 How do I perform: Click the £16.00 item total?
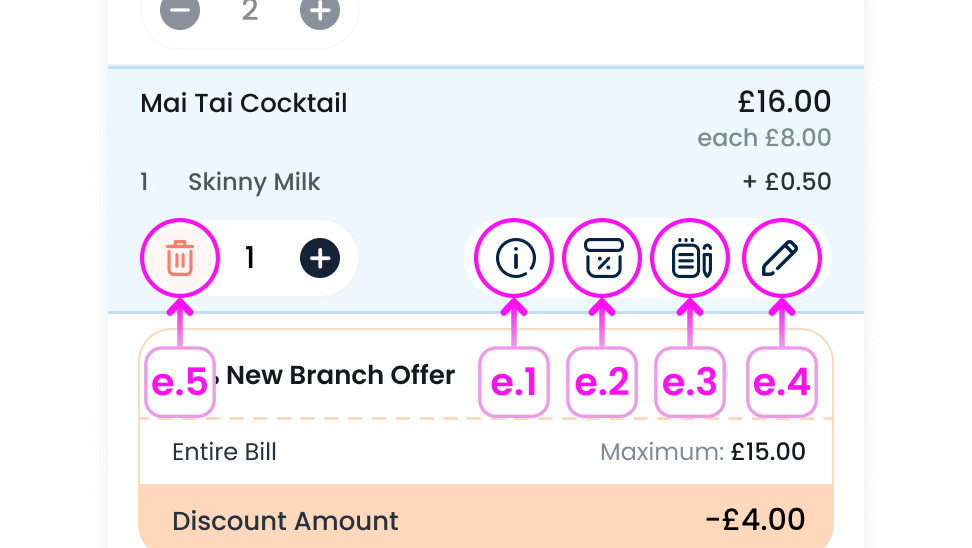(784, 101)
